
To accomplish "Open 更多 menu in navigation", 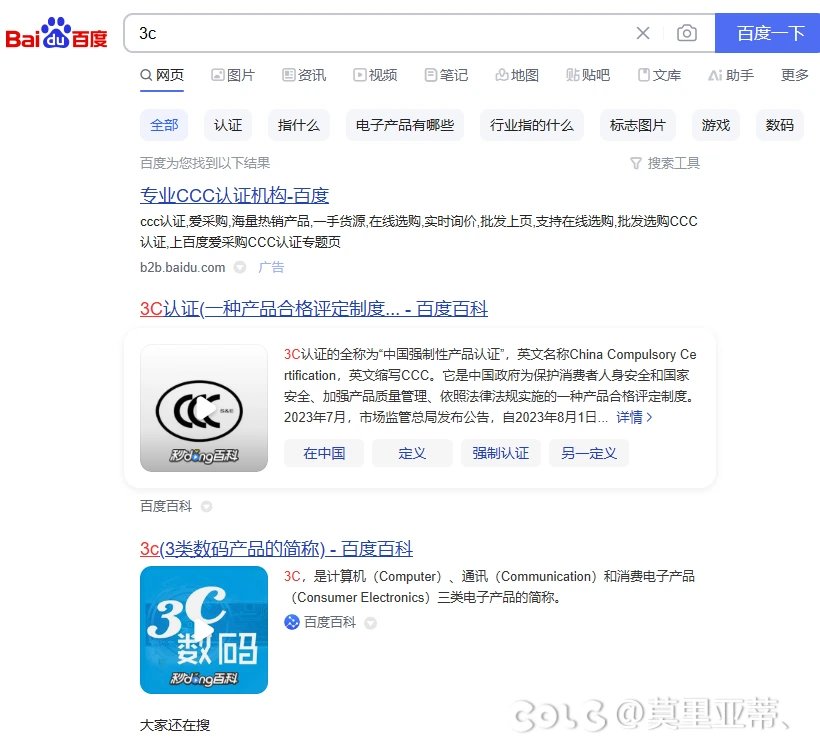I will (794, 75).
